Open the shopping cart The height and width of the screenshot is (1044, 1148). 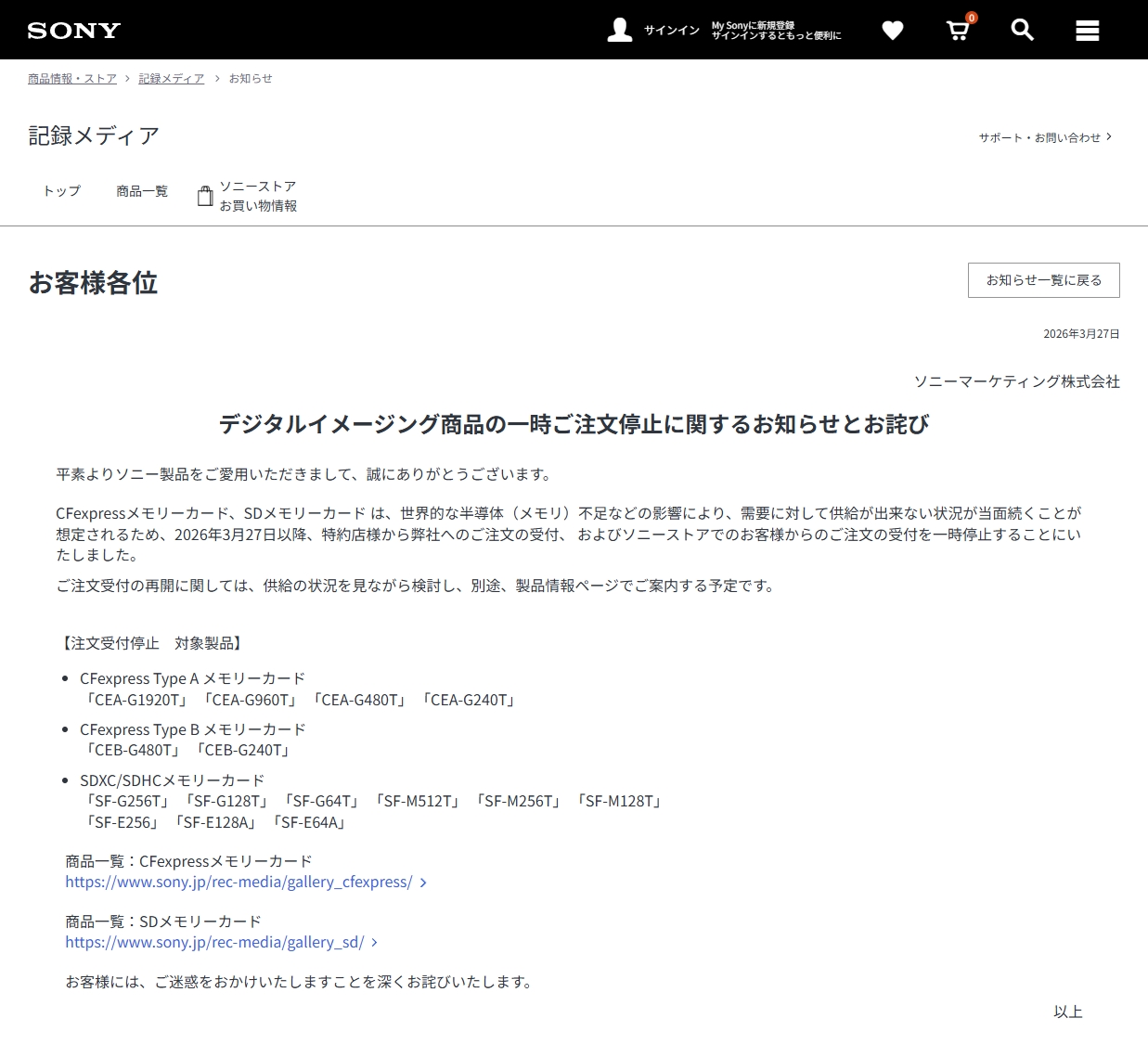tap(957, 32)
